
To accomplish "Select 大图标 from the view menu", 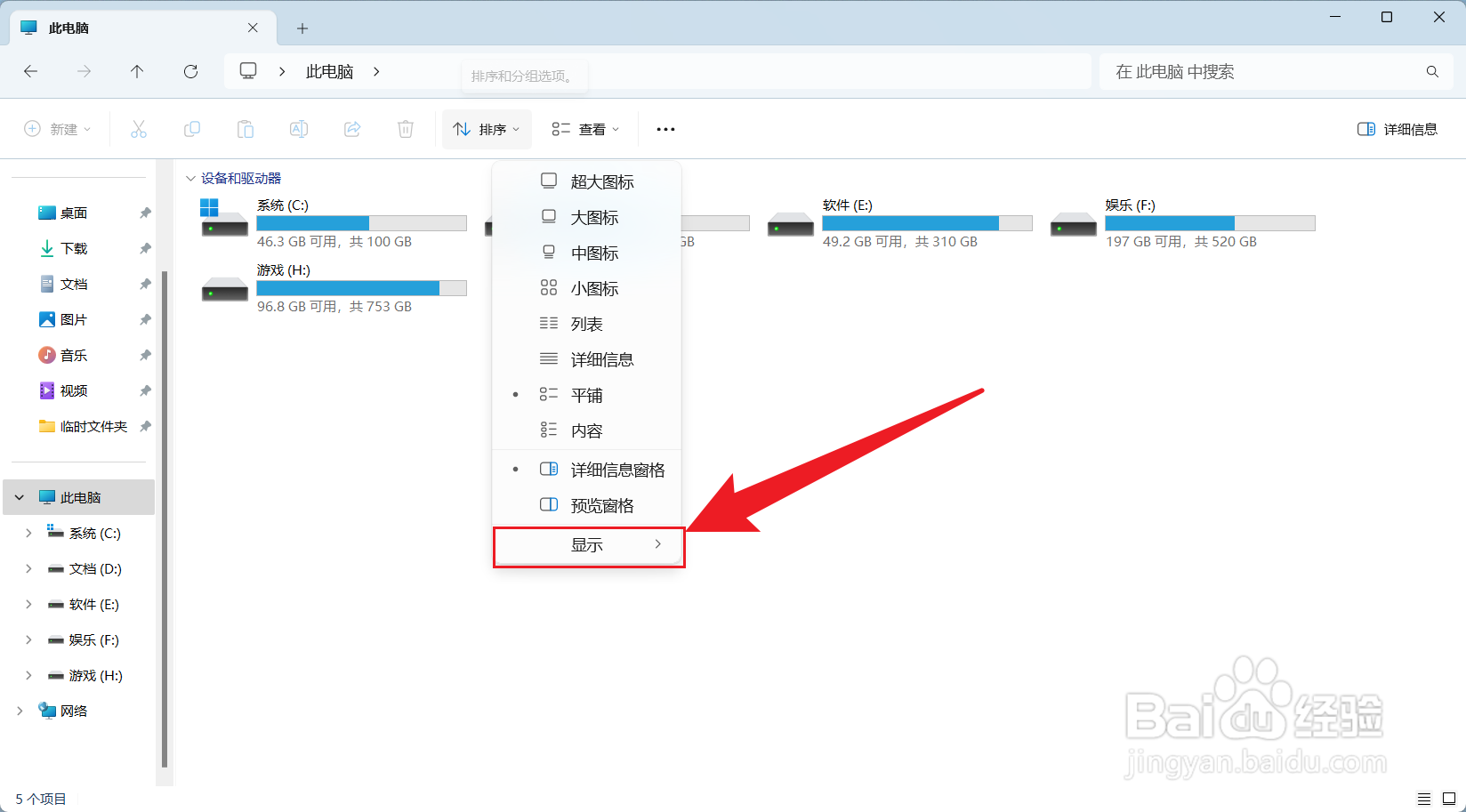I will coord(594,217).
